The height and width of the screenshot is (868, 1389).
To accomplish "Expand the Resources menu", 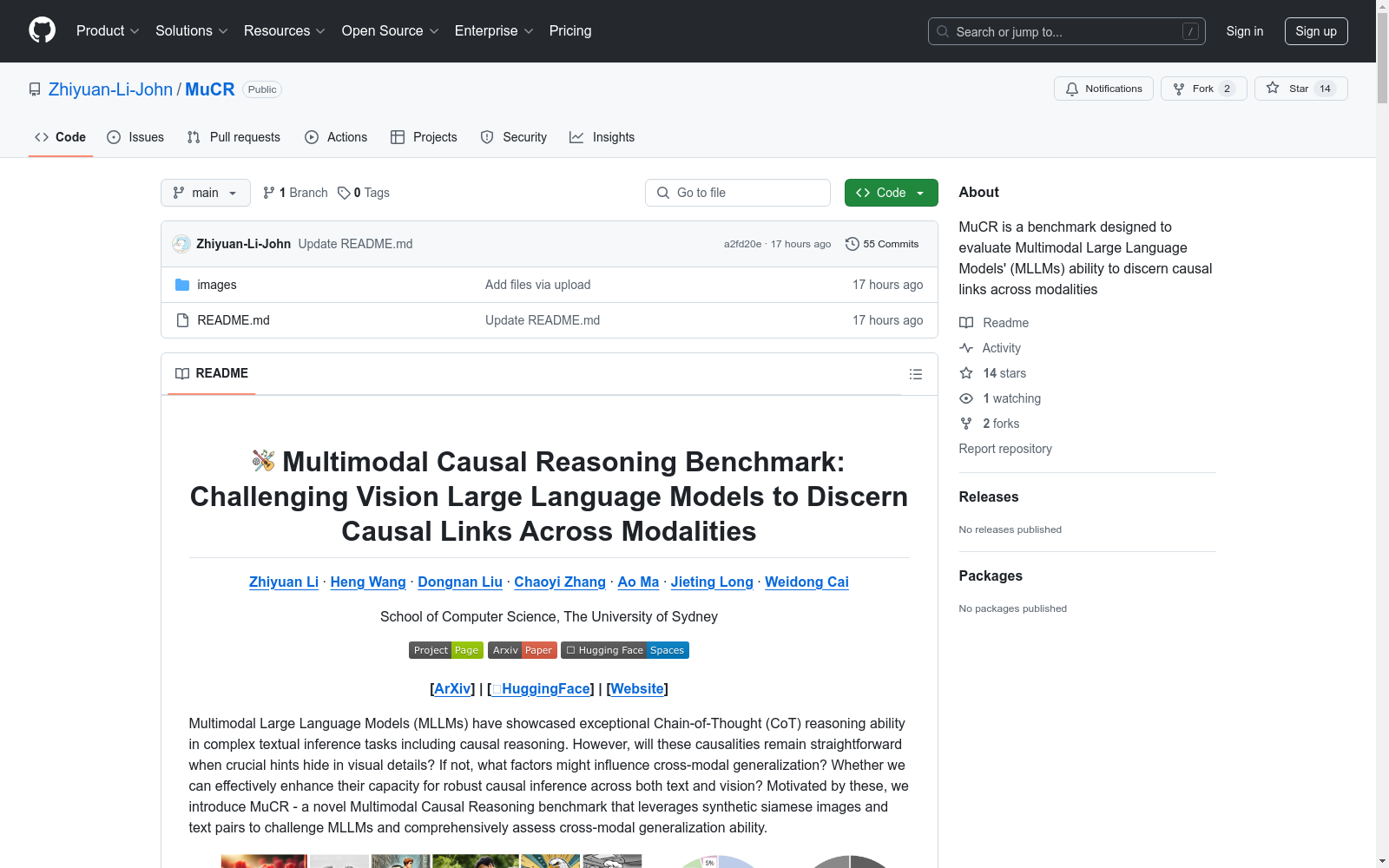I will 285,31.
